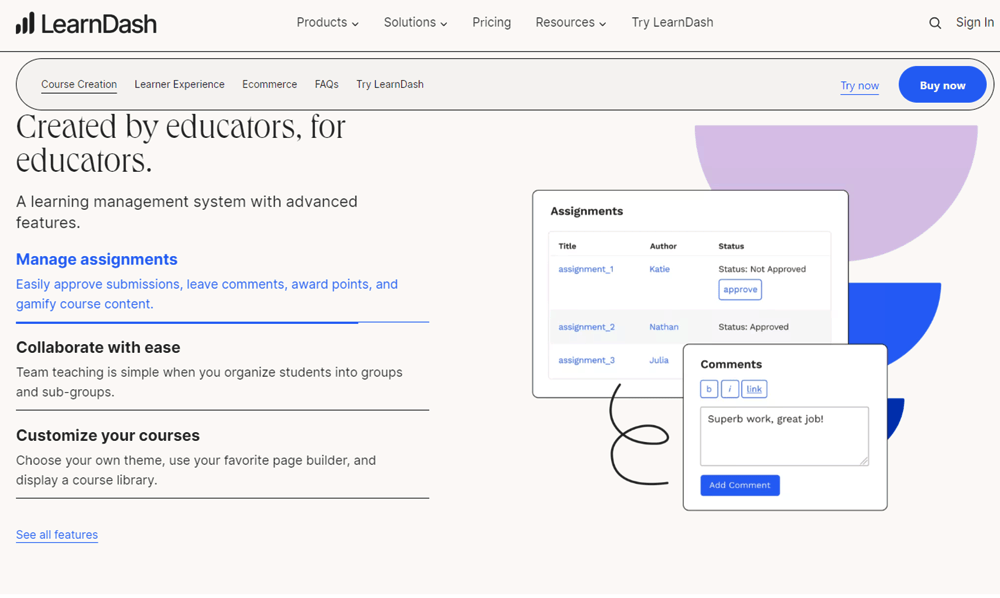
Task: Click the 'Try now' link
Action: tap(859, 86)
